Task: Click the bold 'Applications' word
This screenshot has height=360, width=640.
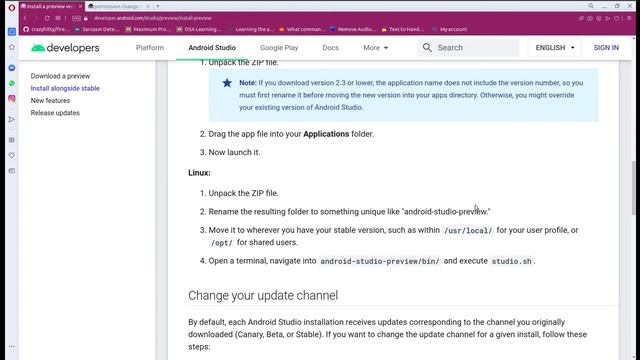Action: pyautogui.click(x=326, y=134)
